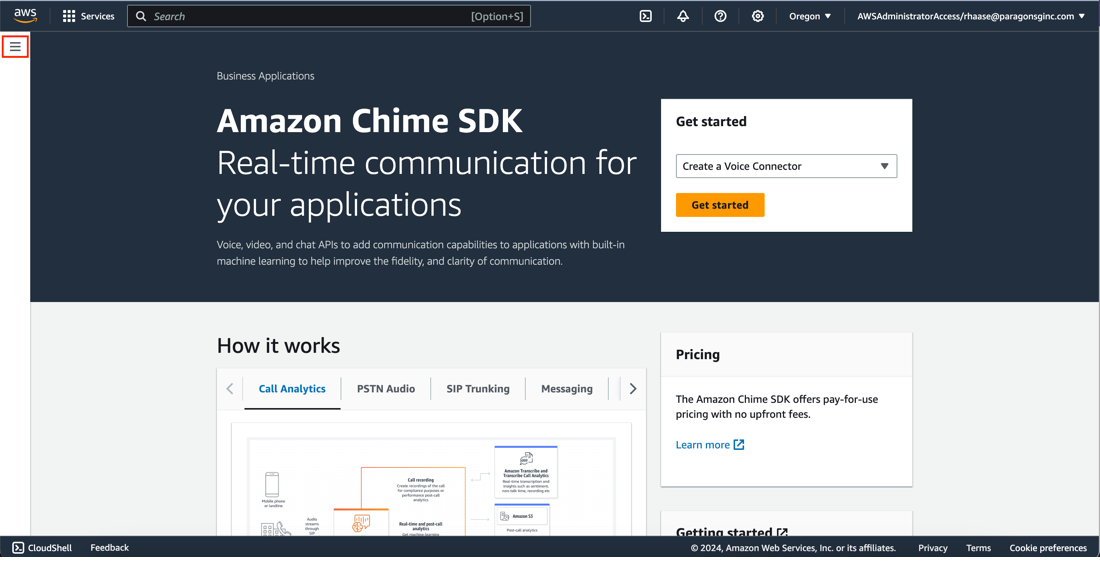
Task: Show next tabs with right chevron
Action: [x=633, y=389]
